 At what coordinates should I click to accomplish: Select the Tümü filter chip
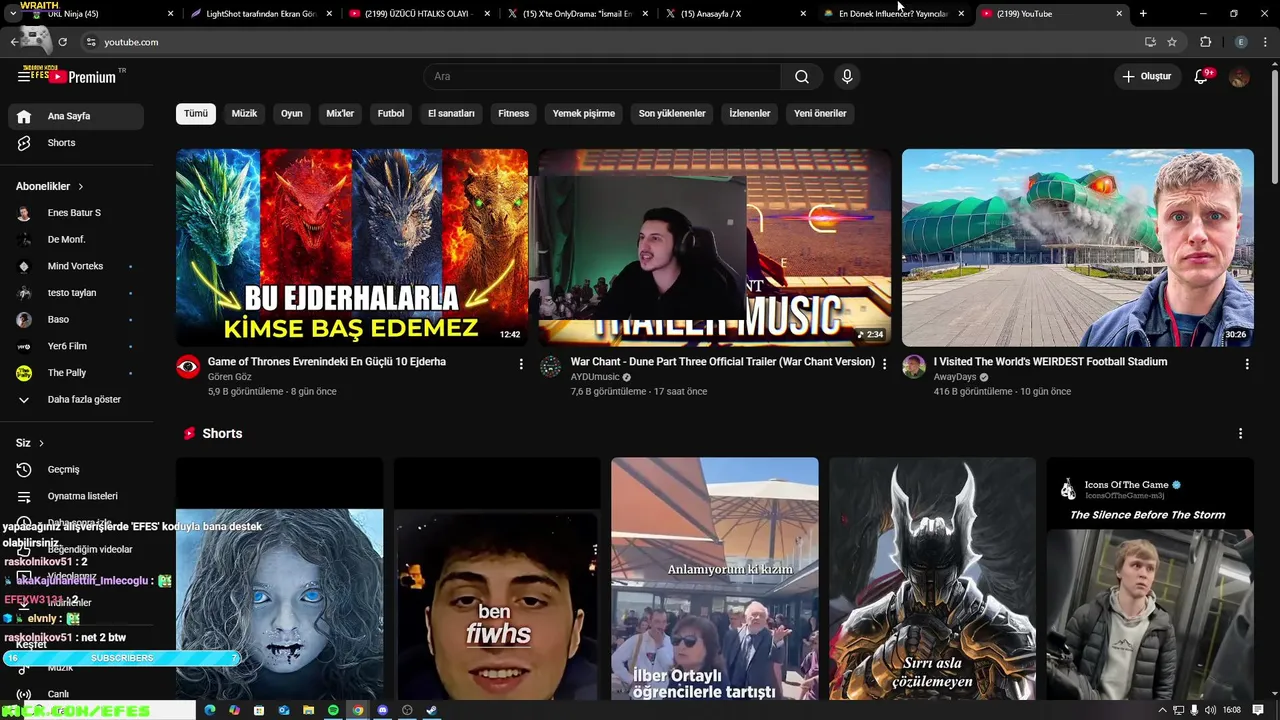196,113
